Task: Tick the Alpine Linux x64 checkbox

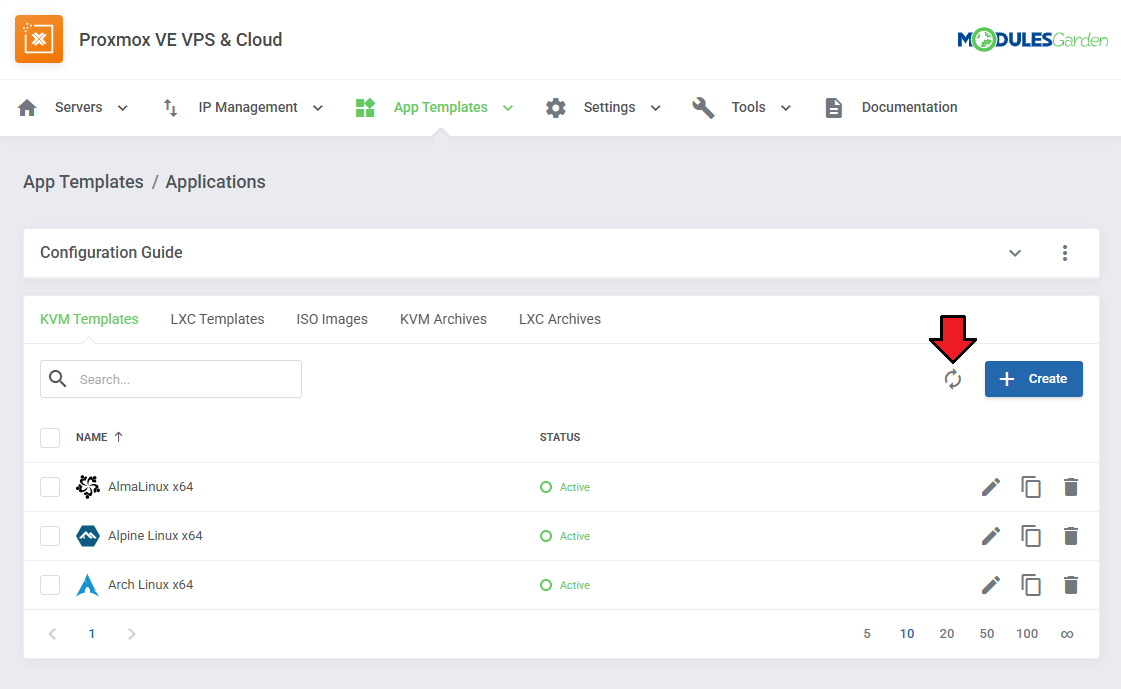Action: pos(50,536)
